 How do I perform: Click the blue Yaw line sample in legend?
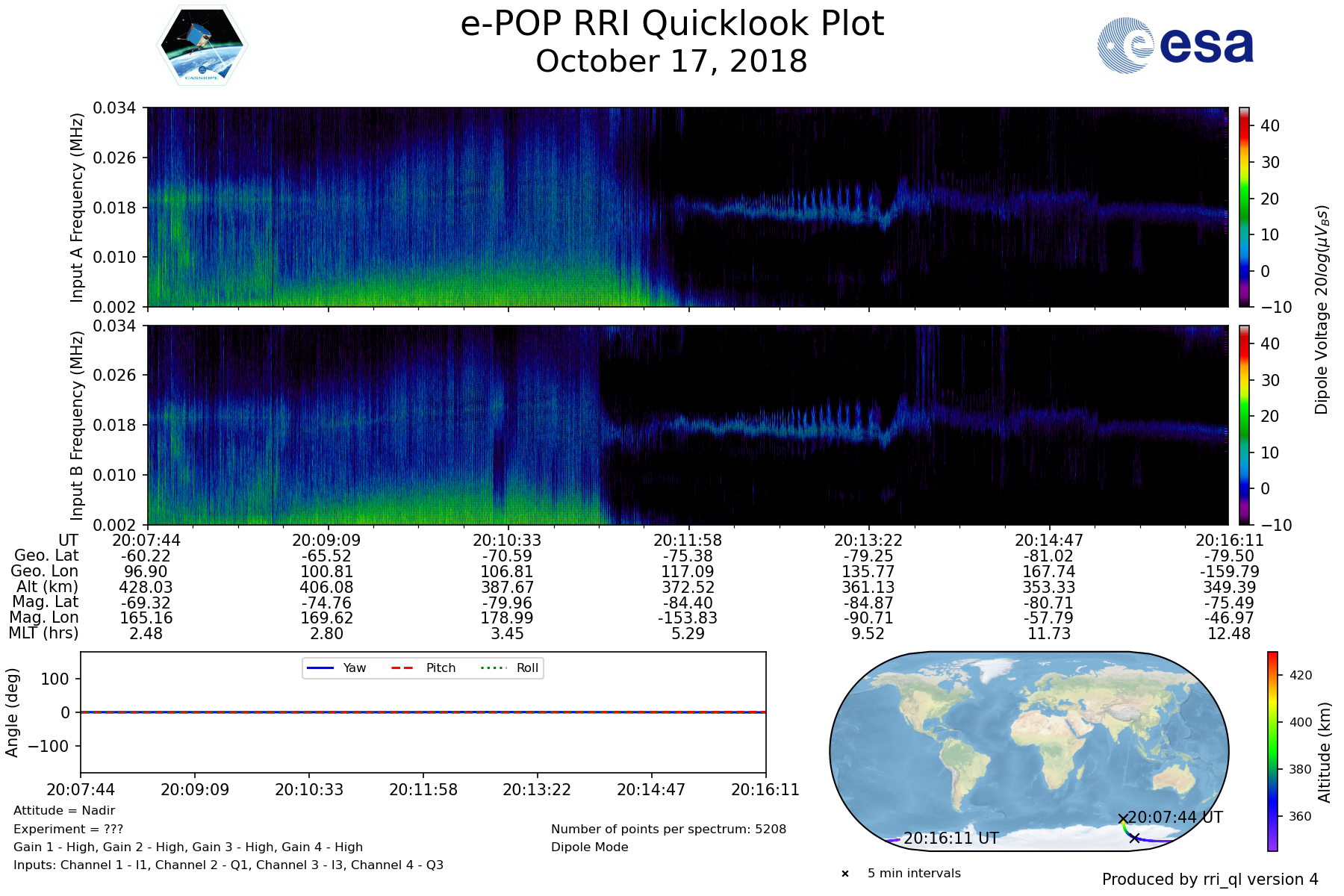tap(320, 668)
